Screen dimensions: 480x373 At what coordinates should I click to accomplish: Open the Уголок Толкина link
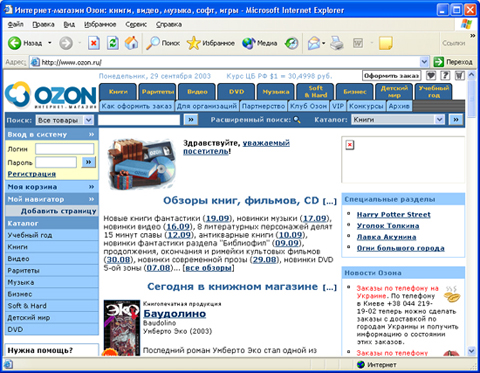[388, 226]
